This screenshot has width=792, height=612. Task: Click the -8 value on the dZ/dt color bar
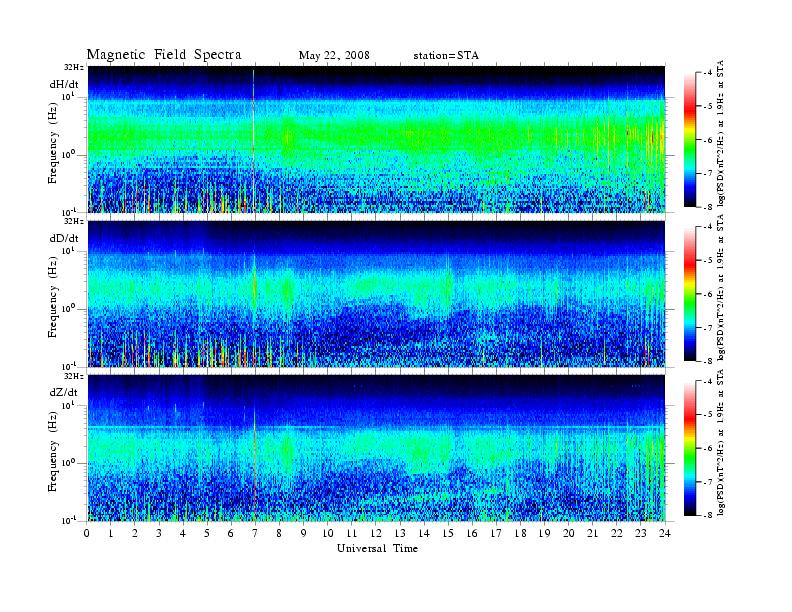(708, 515)
